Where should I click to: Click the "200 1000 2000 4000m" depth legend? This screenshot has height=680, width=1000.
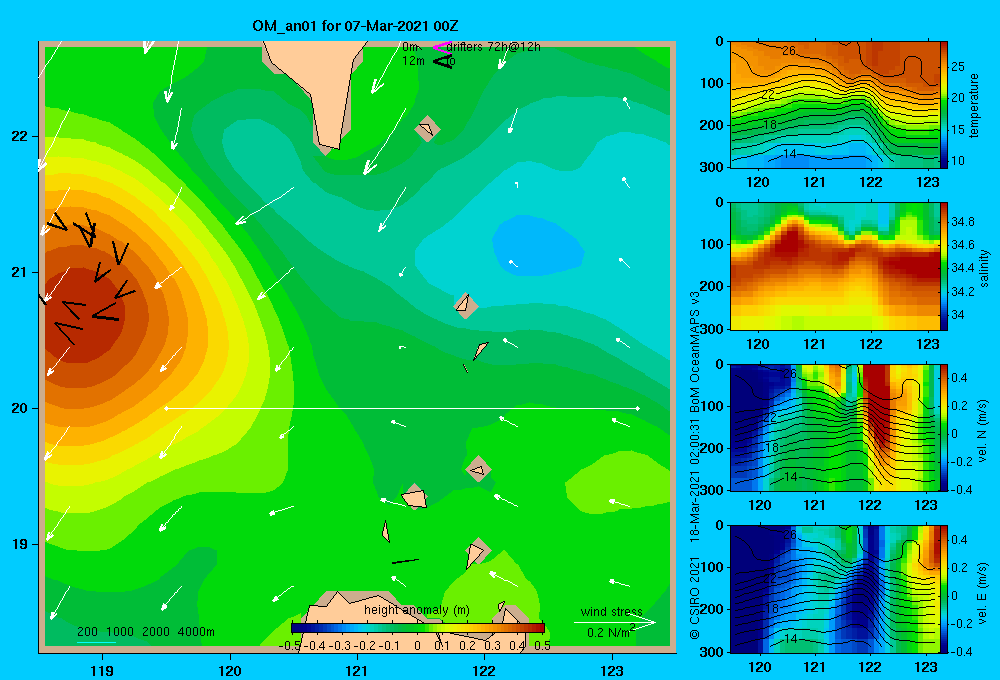click(x=145, y=632)
